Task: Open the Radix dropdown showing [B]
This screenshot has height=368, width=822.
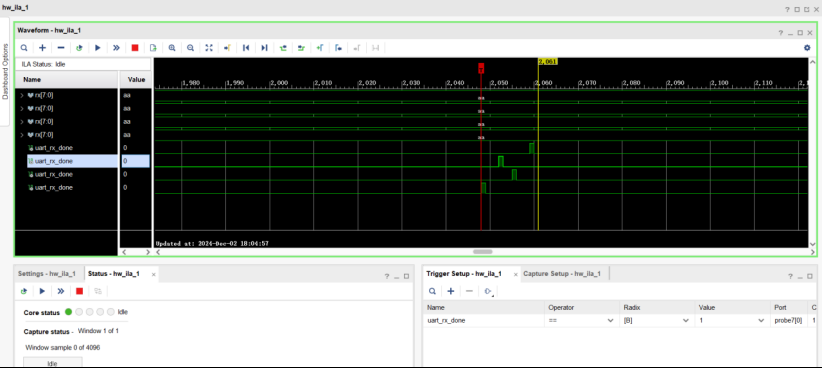Action: click(x=656, y=320)
